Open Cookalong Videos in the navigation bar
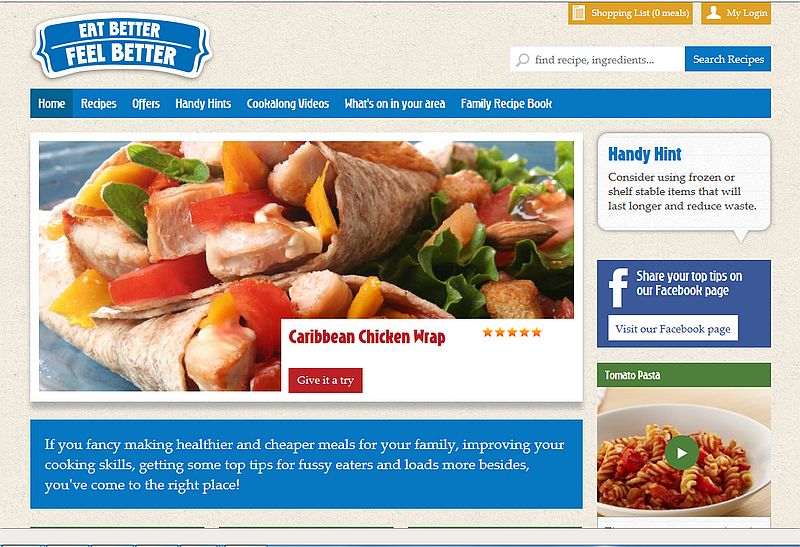The height and width of the screenshot is (547, 800). pyautogui.click(x=288, y=104)
